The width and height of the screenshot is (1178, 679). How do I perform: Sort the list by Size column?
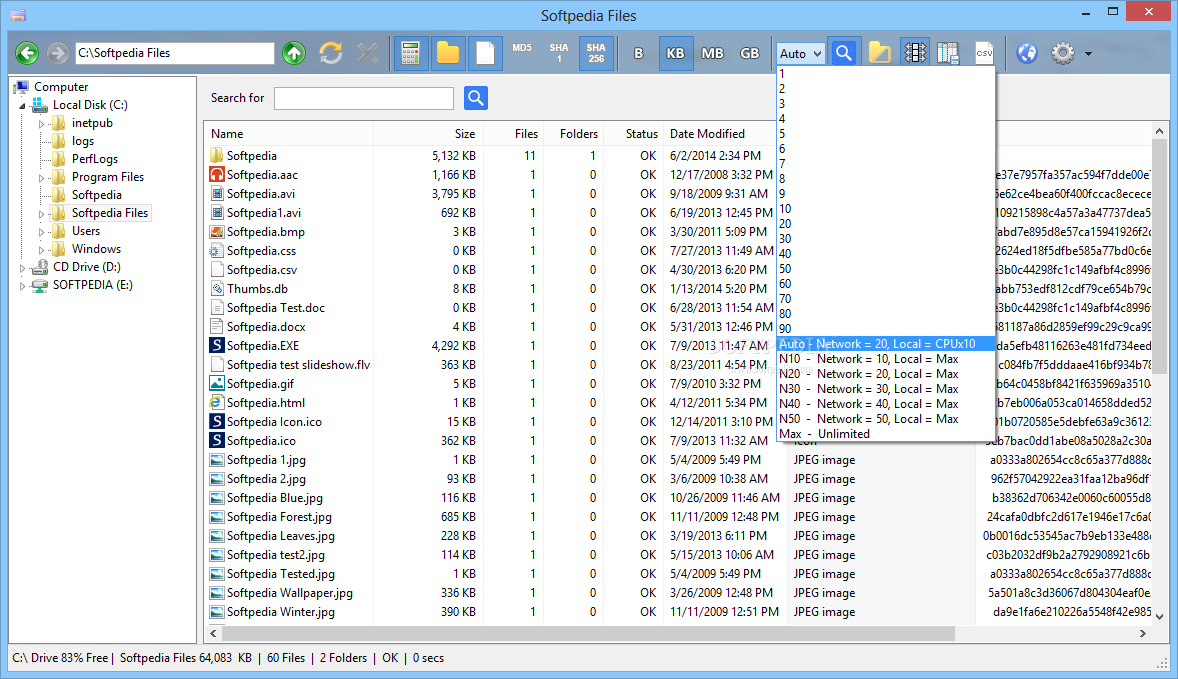(428, 134)
